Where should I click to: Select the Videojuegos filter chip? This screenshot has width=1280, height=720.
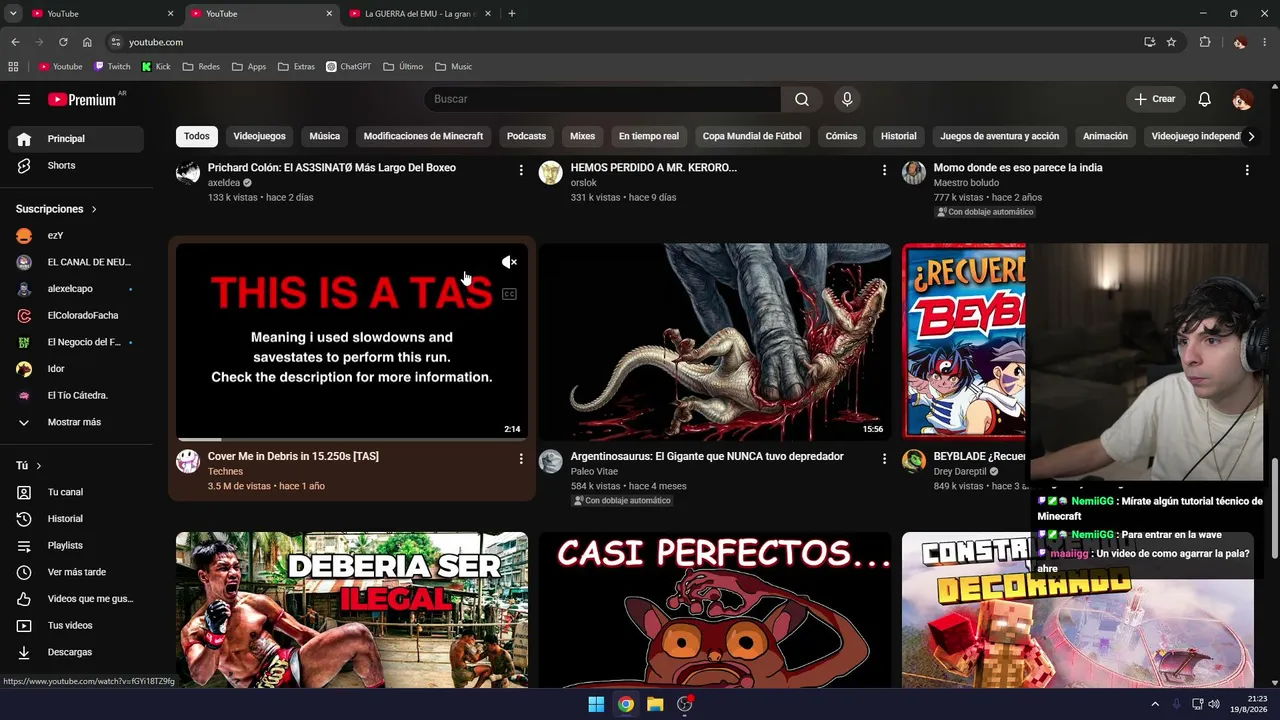259,136
